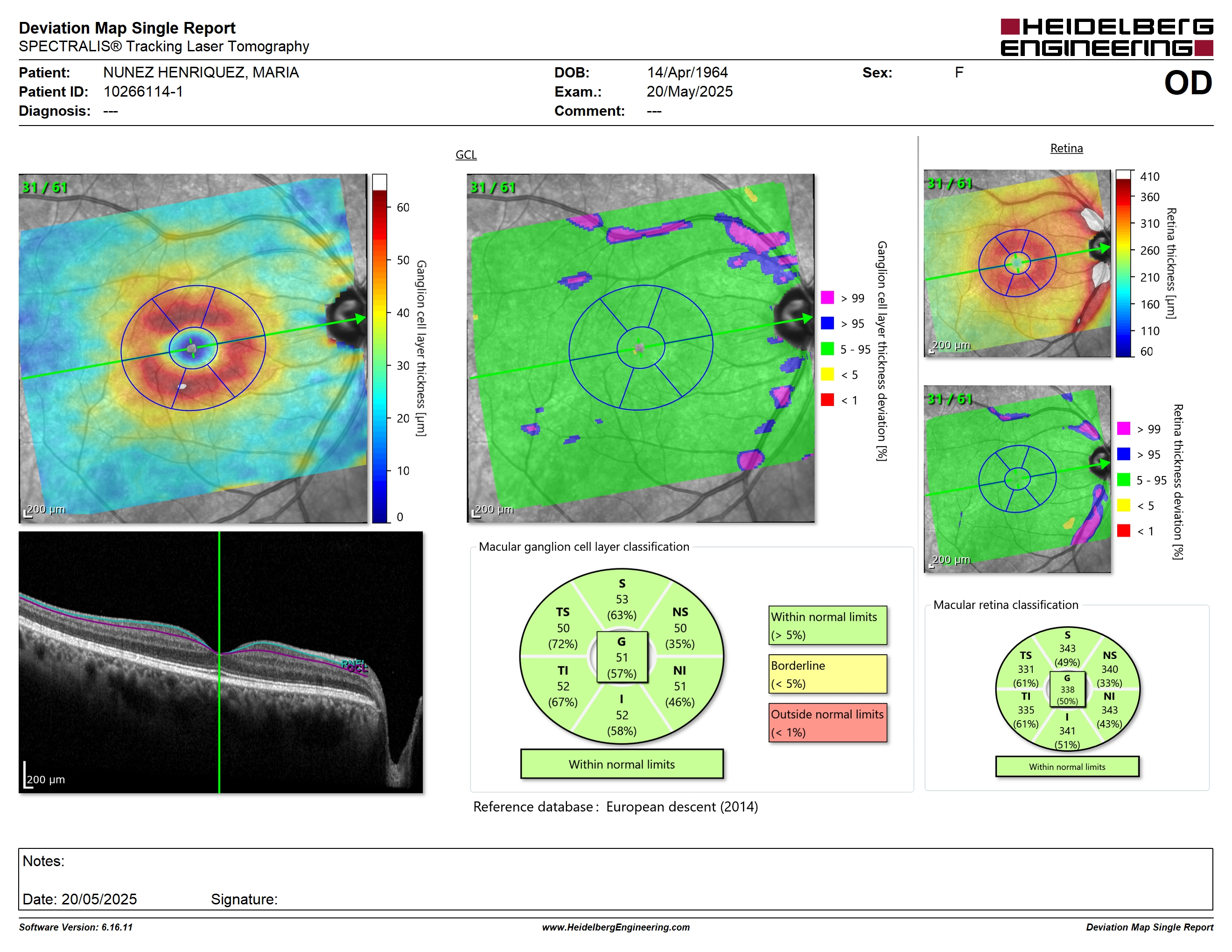Open the Retina thickness map image

point(1017,263)
